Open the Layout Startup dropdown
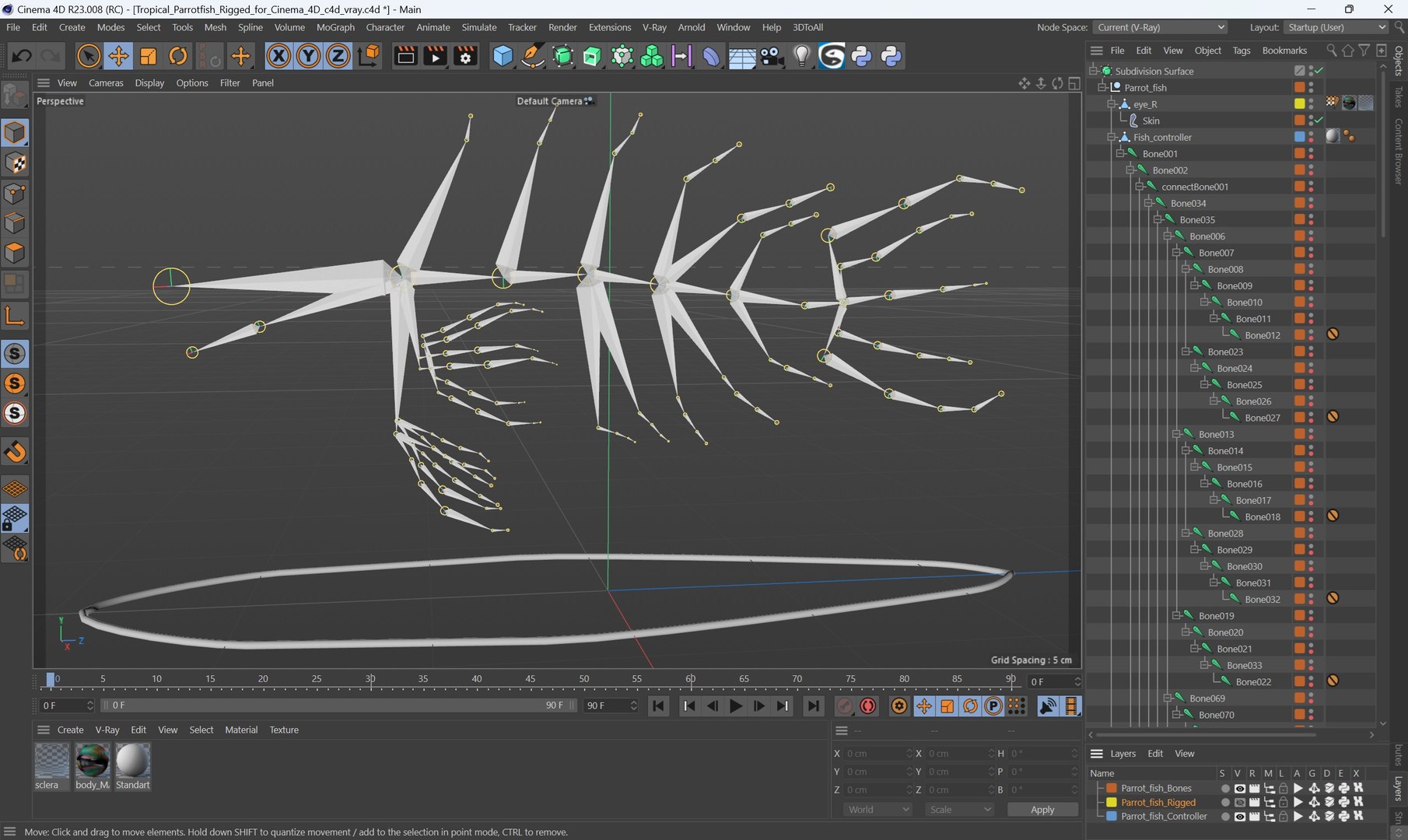This screenshot has height=840, width=1408. coord(1336,27)
